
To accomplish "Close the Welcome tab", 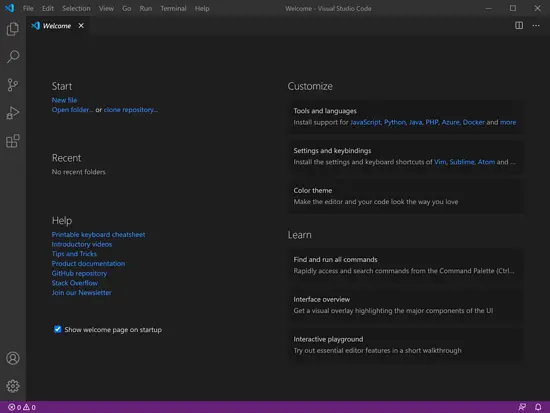I will (81, 26).
